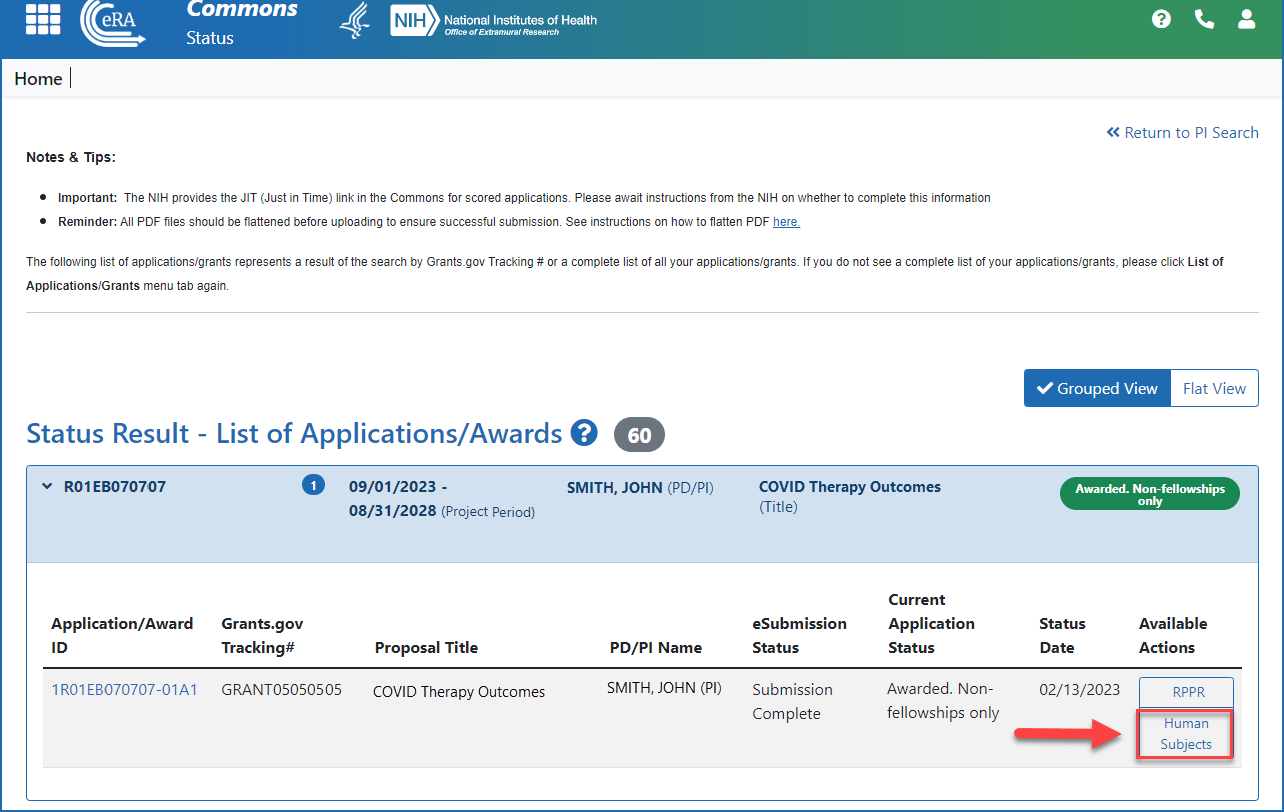Switch to Flat View
The height and width of the screenshot is (812, 1284).
(x=1214, y=388)
